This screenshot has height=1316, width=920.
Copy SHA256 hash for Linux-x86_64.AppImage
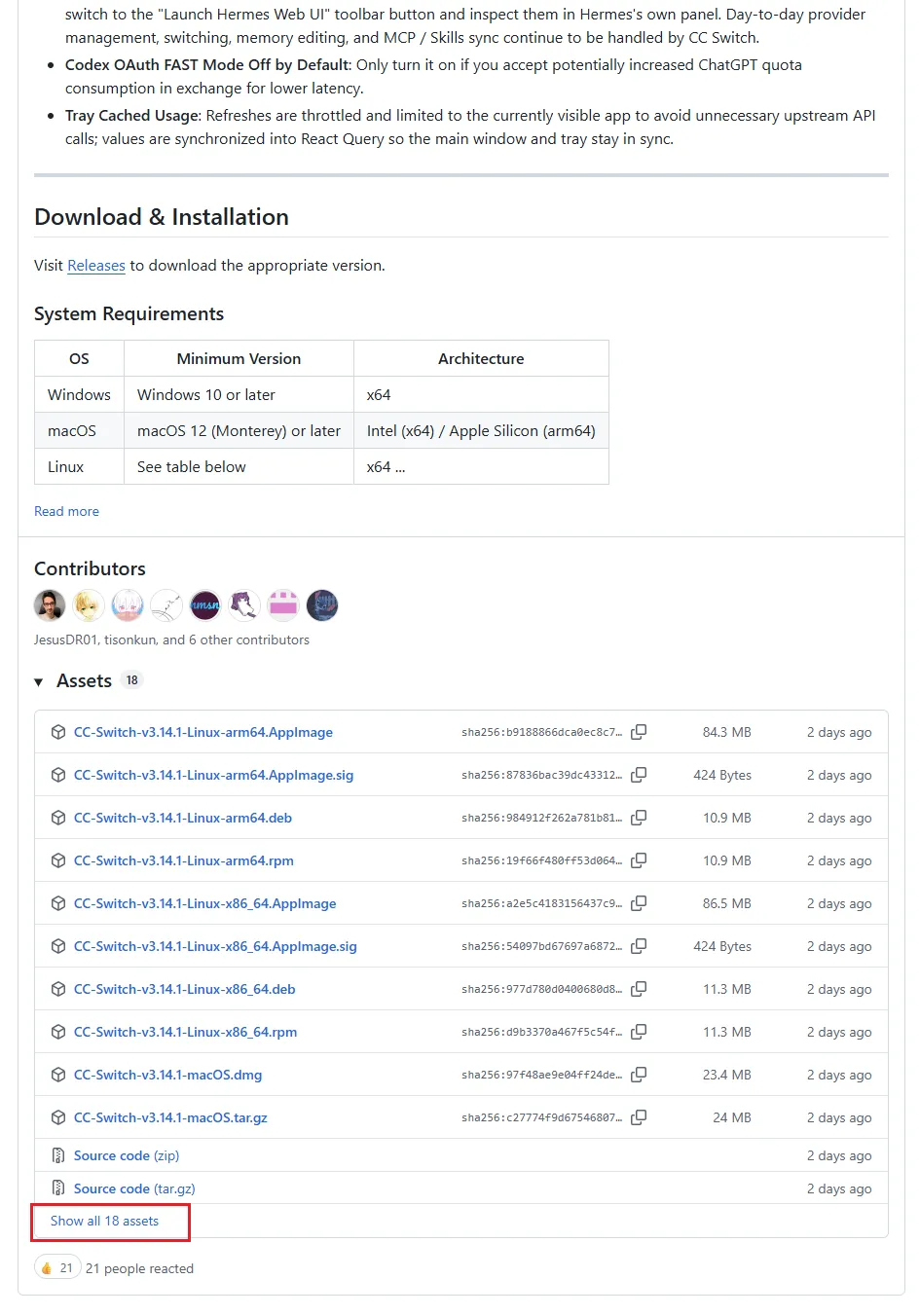pyautogui.click(x=639, y=903)
